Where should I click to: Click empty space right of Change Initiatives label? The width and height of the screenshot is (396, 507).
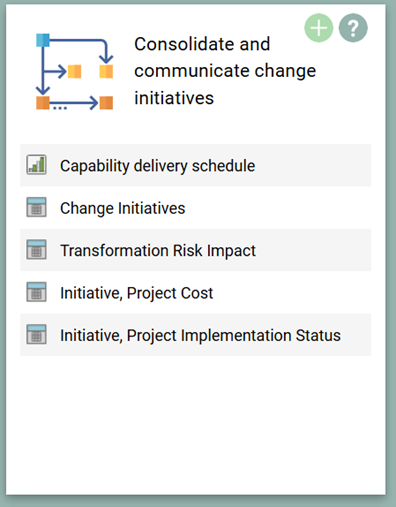(x=277, y=208)
